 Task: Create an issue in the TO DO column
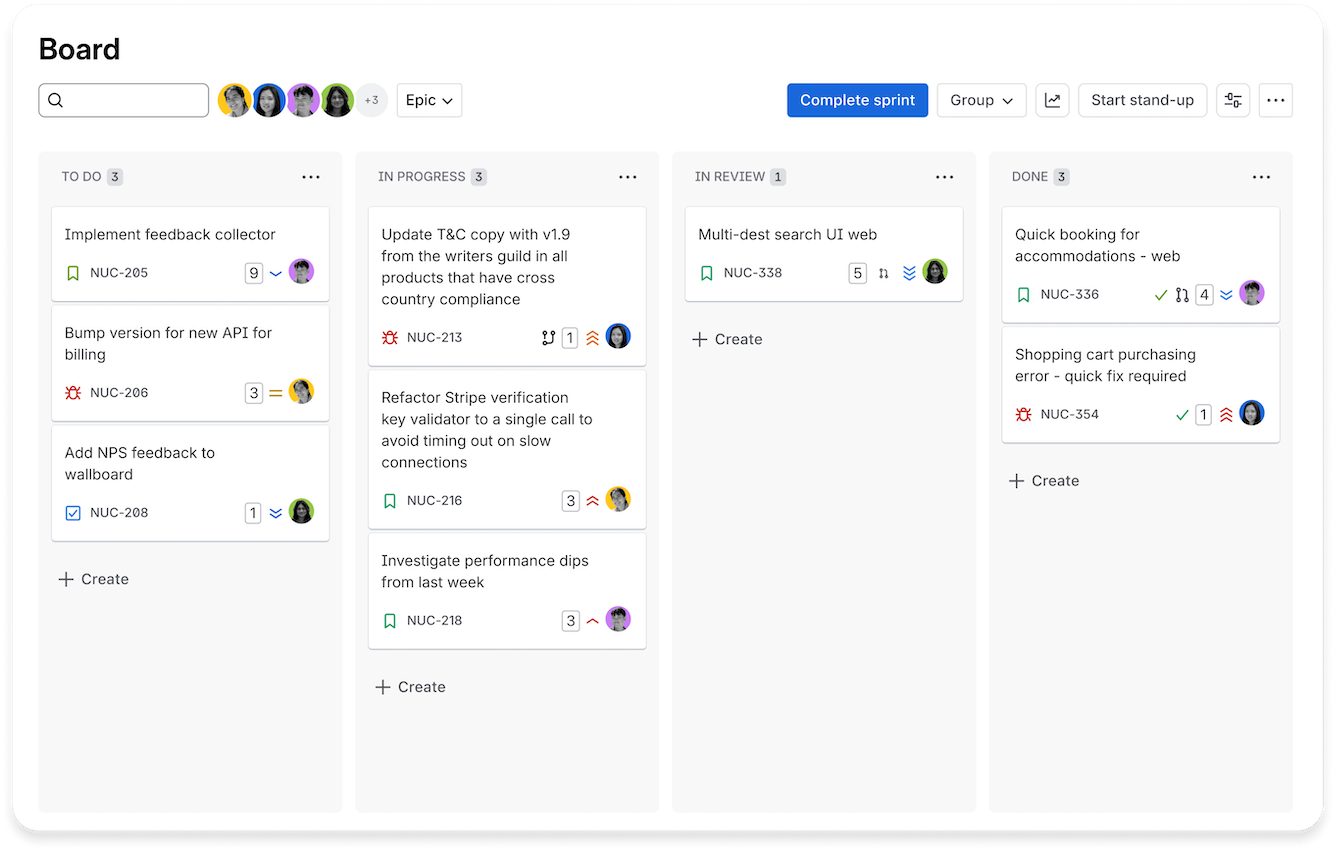click(94, 580)
